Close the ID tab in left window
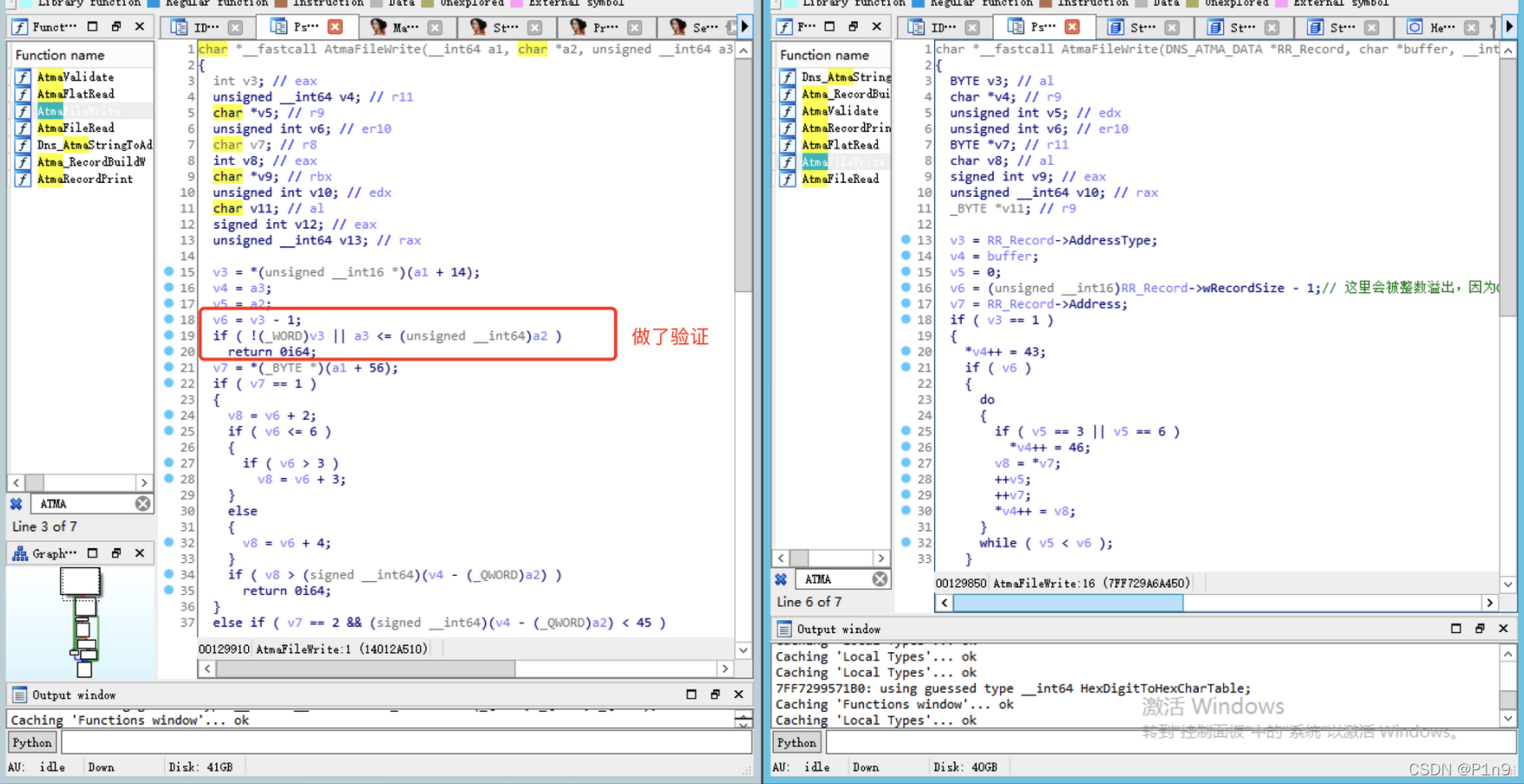Screen dimensions: 1524x784 235,27
